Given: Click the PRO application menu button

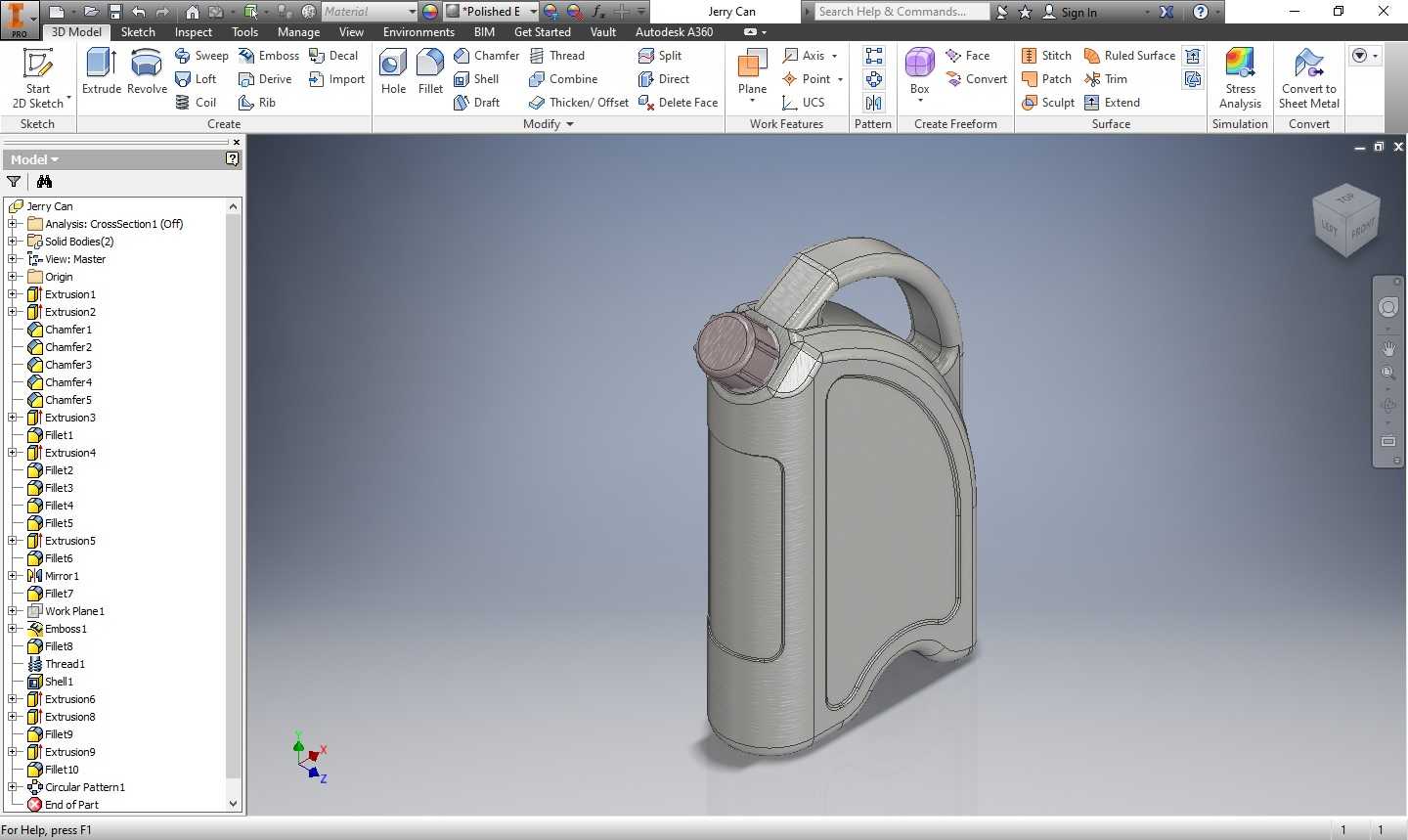Looking at the screenshot, I should (18, 19).
